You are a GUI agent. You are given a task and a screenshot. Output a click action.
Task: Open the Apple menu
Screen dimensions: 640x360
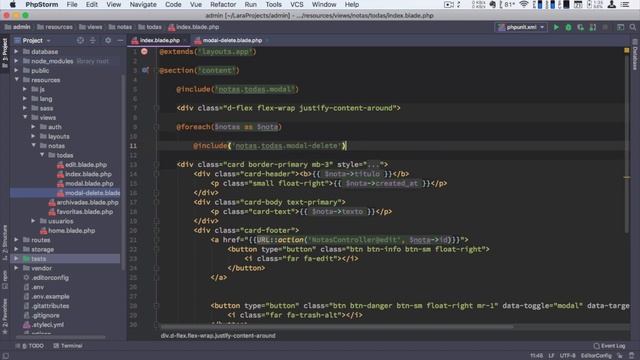click(x=13, y=4)
